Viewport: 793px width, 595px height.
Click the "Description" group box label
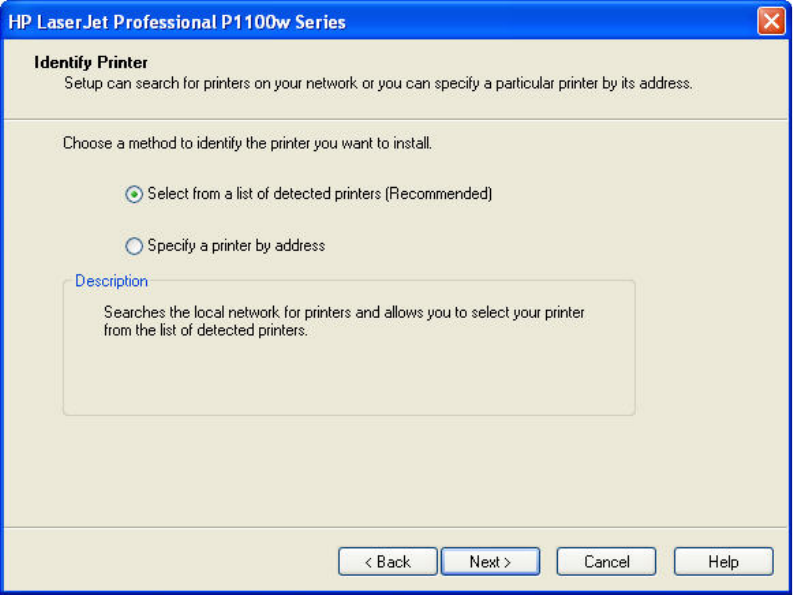111,281
